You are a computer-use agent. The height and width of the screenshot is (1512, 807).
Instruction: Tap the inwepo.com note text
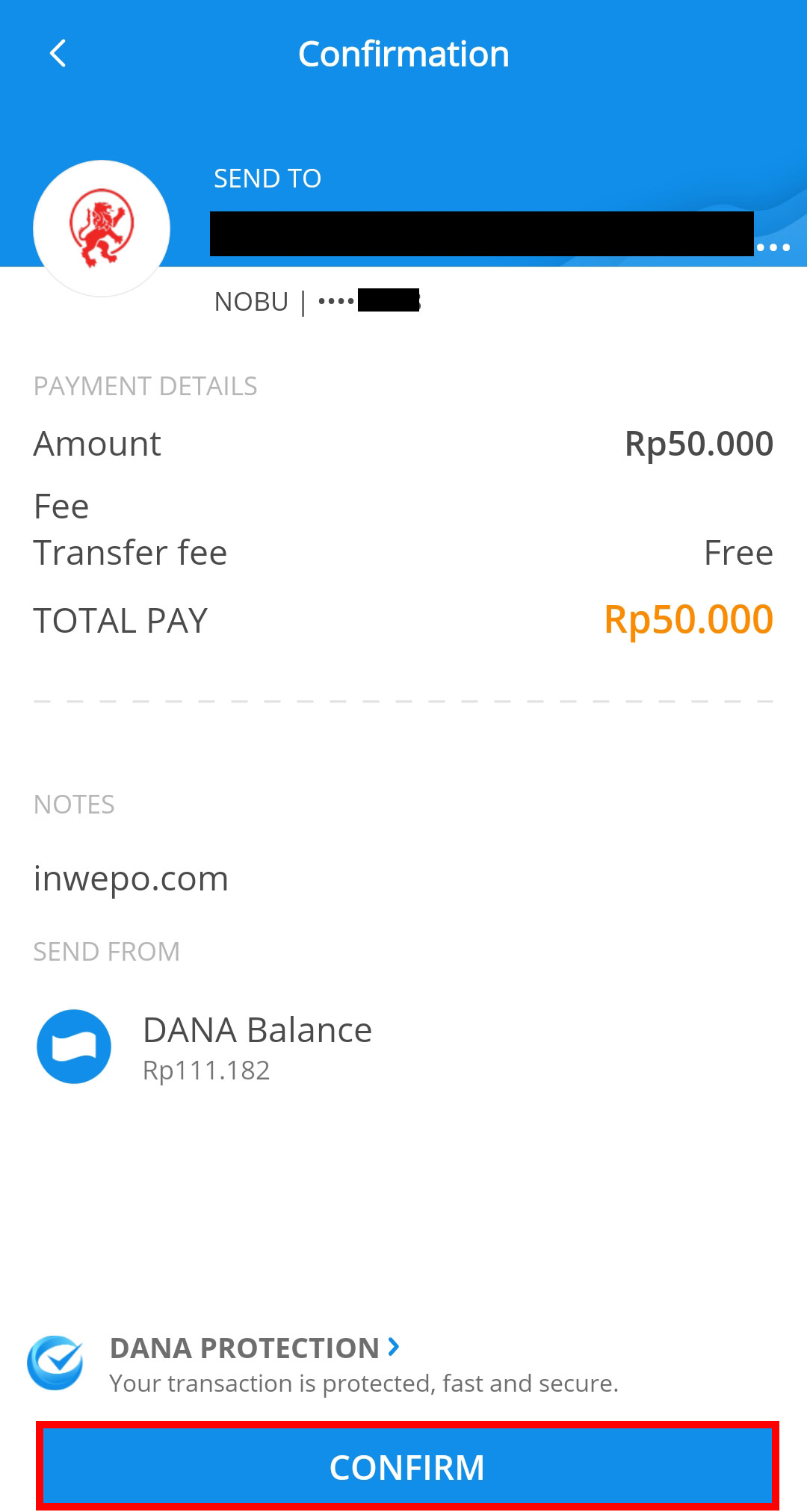click(x=131, y=879)
